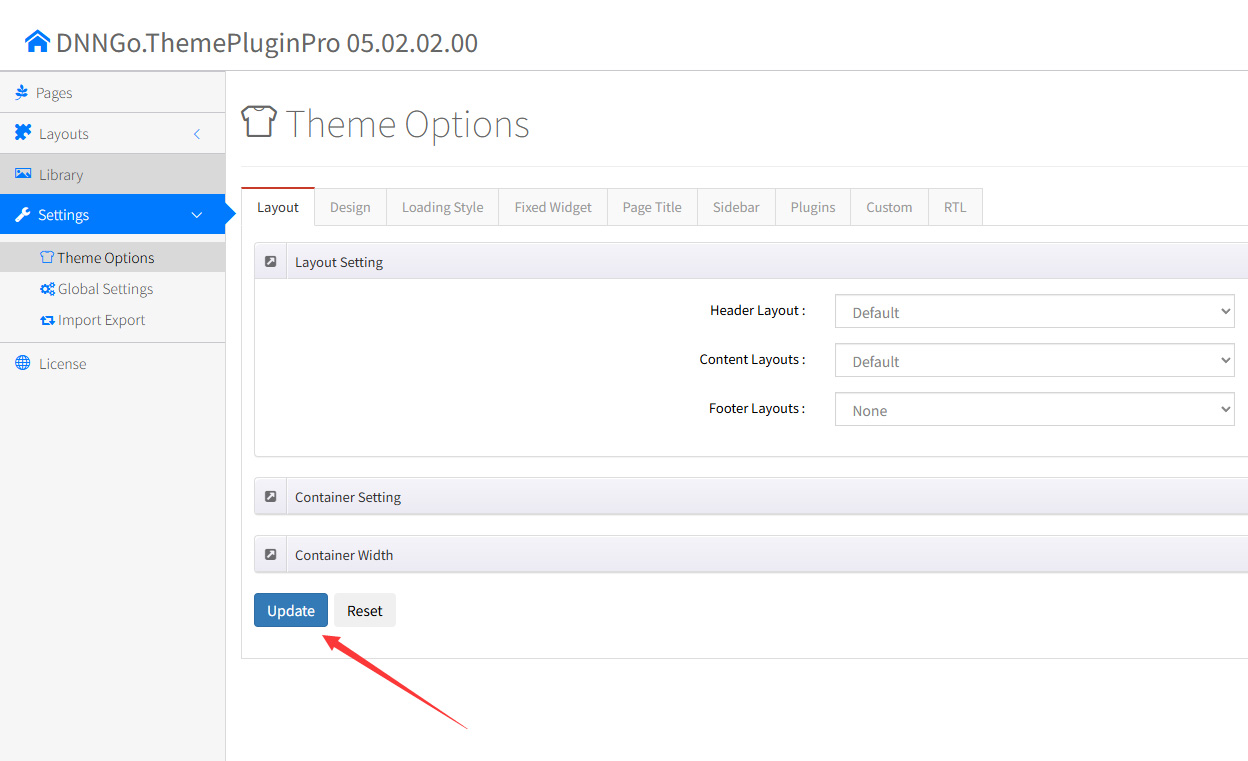Go to License in the sidebar
The image size is (1248, 761).
tap(112, 363)
